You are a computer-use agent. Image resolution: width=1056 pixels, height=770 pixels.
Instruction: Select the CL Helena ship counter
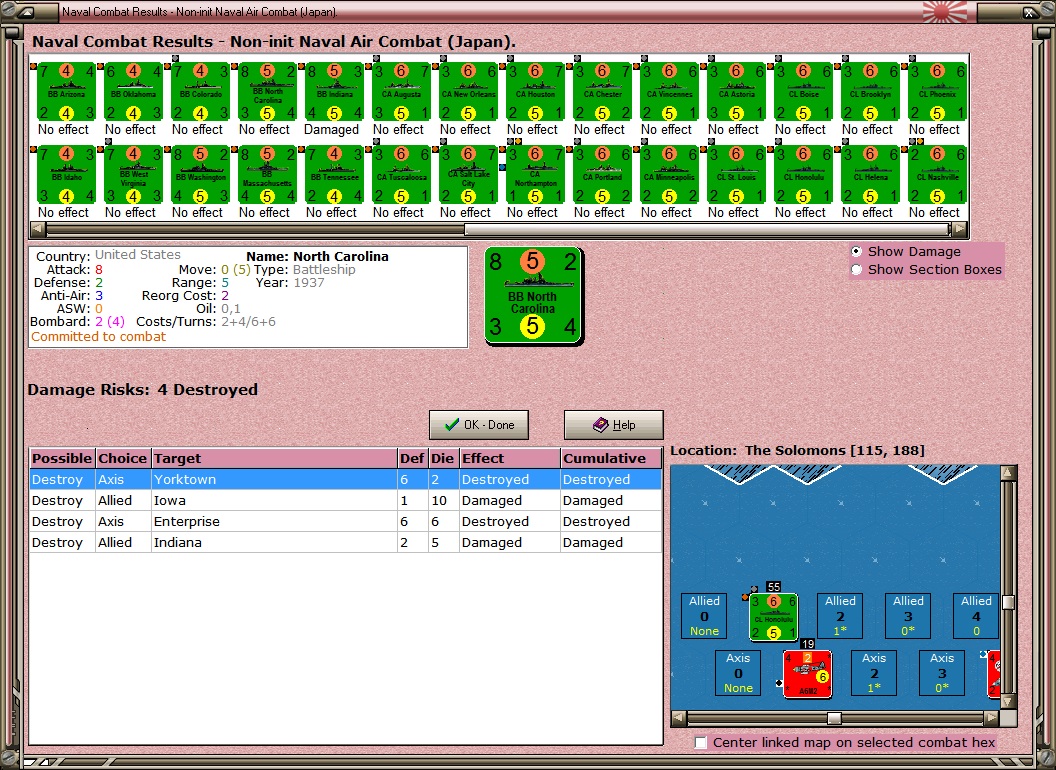pos(870,175)
